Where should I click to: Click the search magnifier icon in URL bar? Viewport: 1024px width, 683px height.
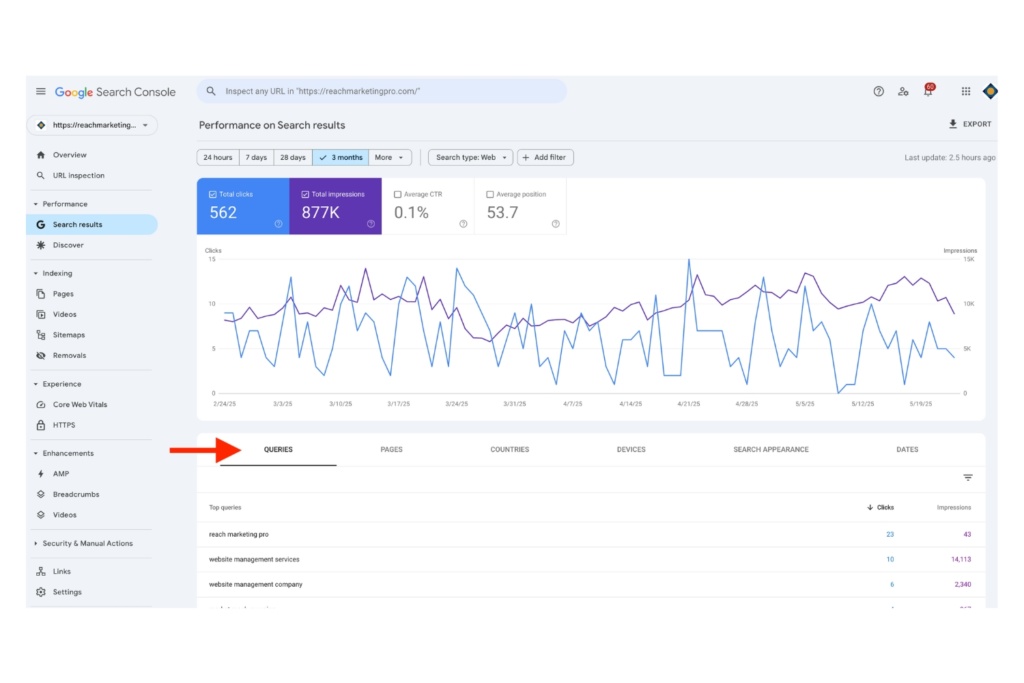click(211, 91)
